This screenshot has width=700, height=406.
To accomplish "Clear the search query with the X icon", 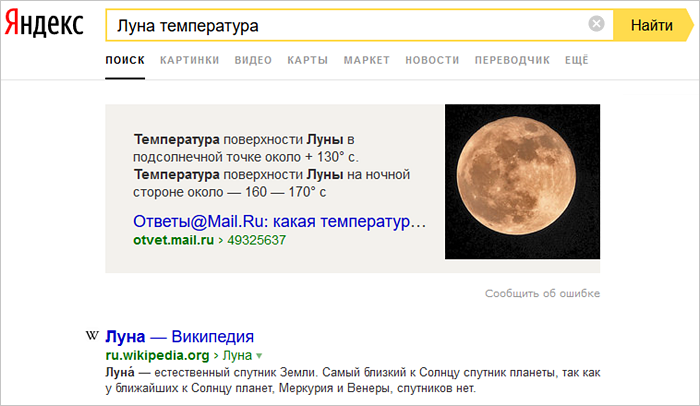I will tap(596, 23).
